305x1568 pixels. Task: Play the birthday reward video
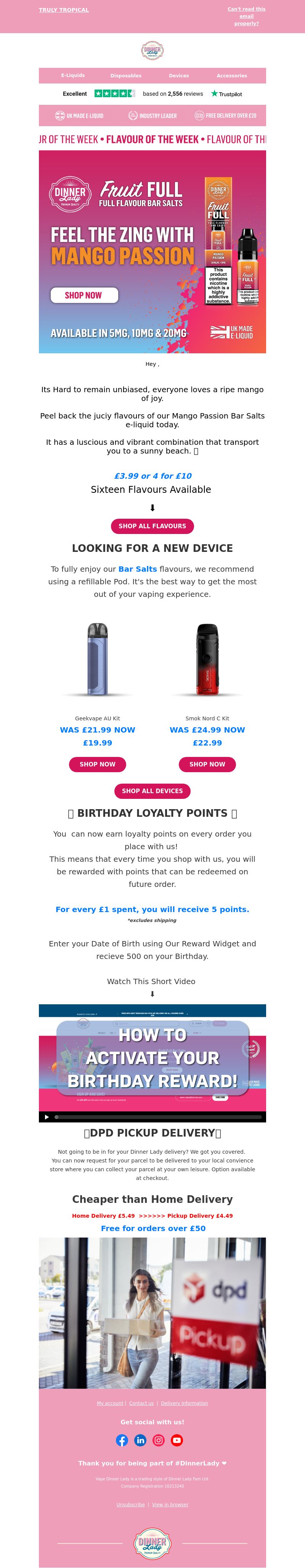pyautogui.click(x=46, y=1117)
